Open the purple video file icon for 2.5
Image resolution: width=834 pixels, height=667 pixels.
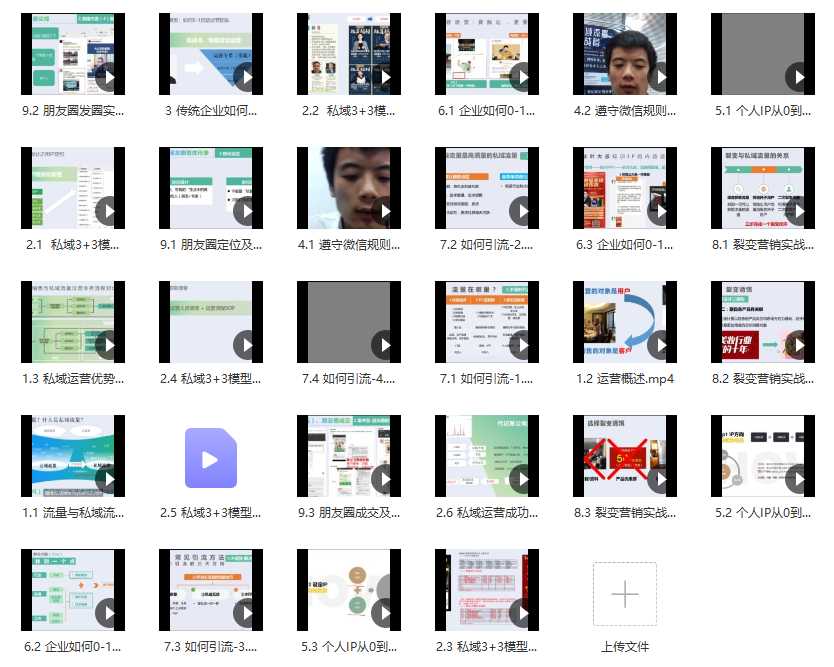[210, 459]
